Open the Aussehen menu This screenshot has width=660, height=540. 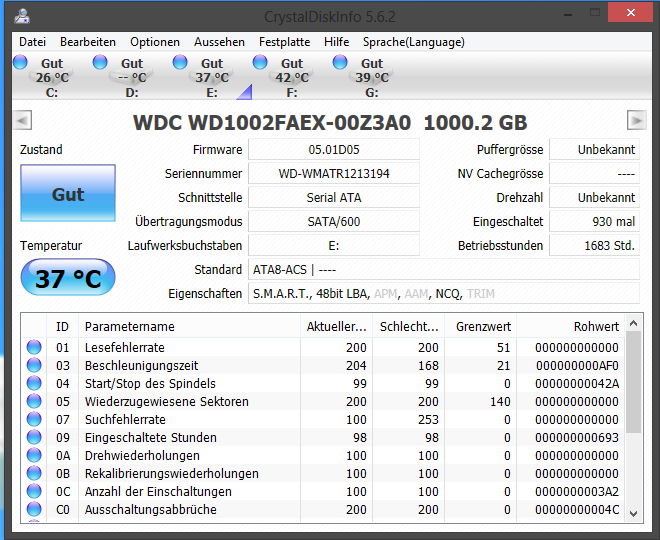219,42
